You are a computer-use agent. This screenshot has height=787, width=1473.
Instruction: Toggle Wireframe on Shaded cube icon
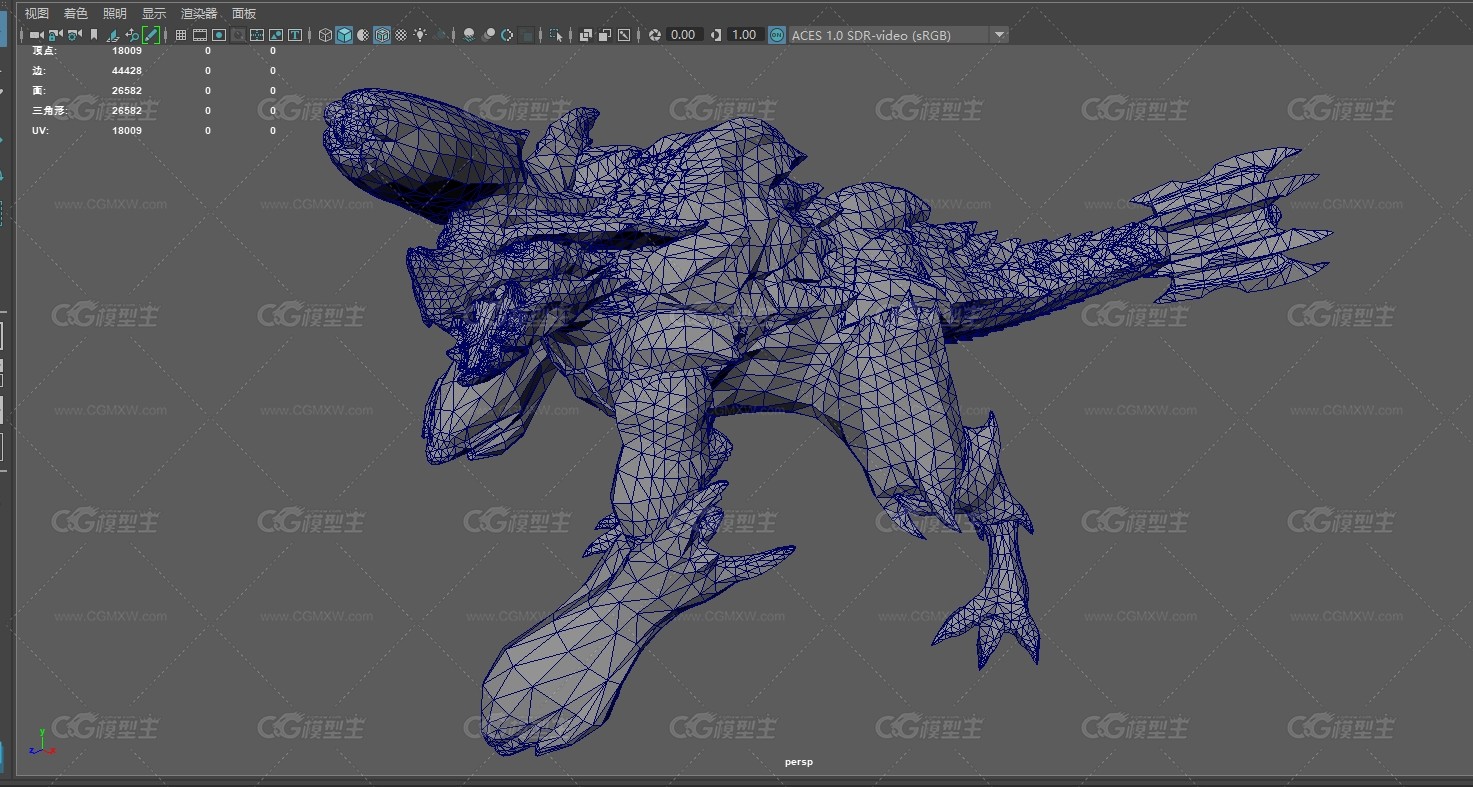coord(382,35)
